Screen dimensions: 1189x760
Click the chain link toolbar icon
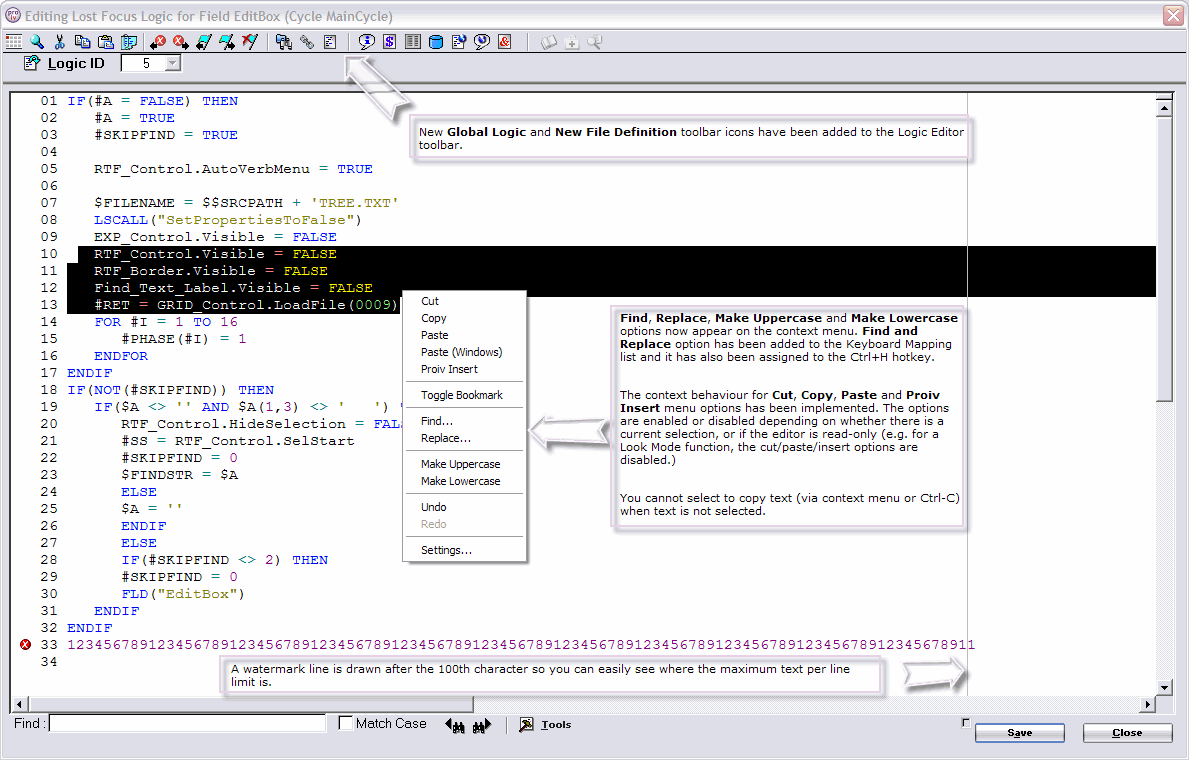pos(306,42)
